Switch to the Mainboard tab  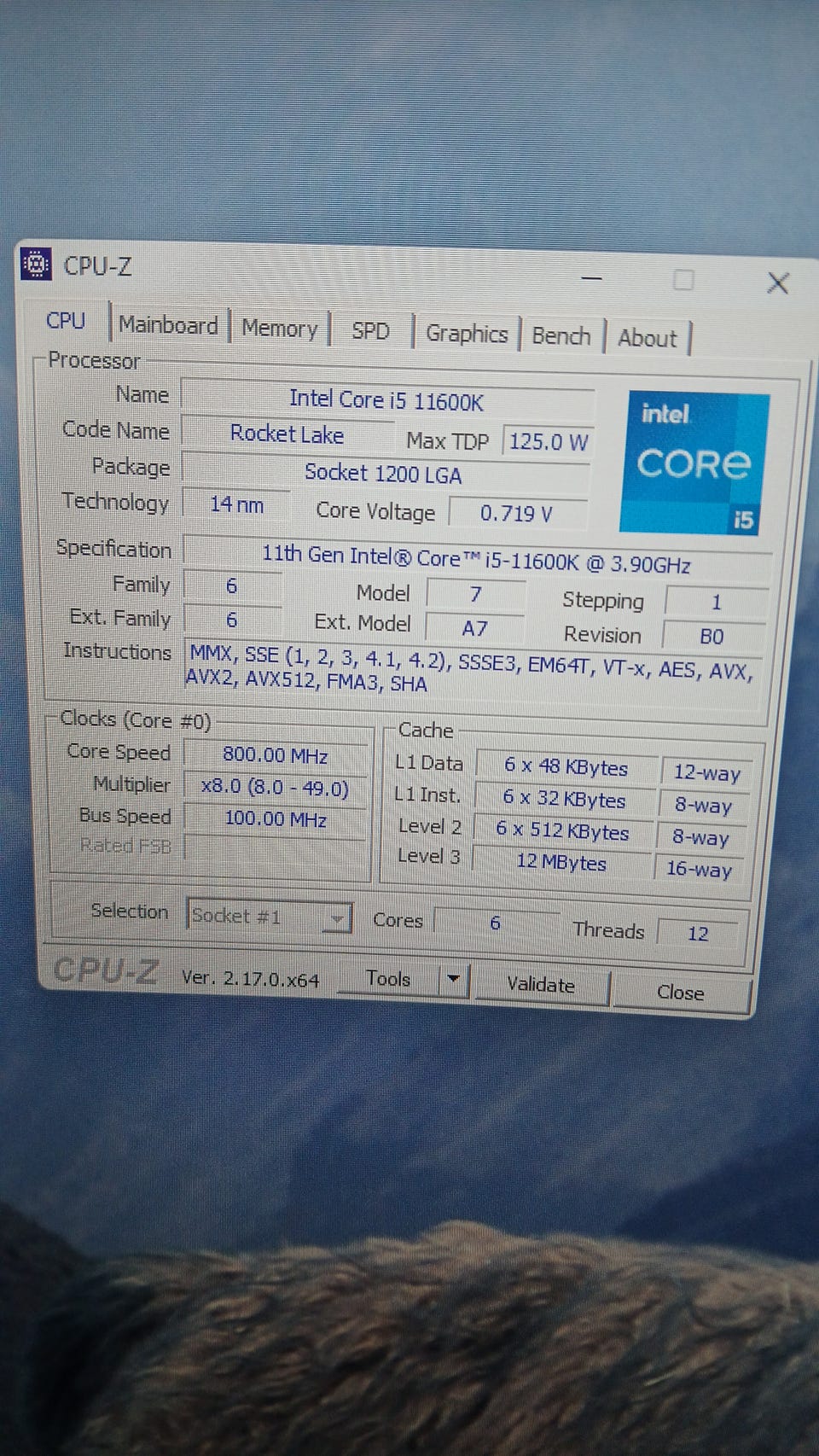tap(168, 325)
